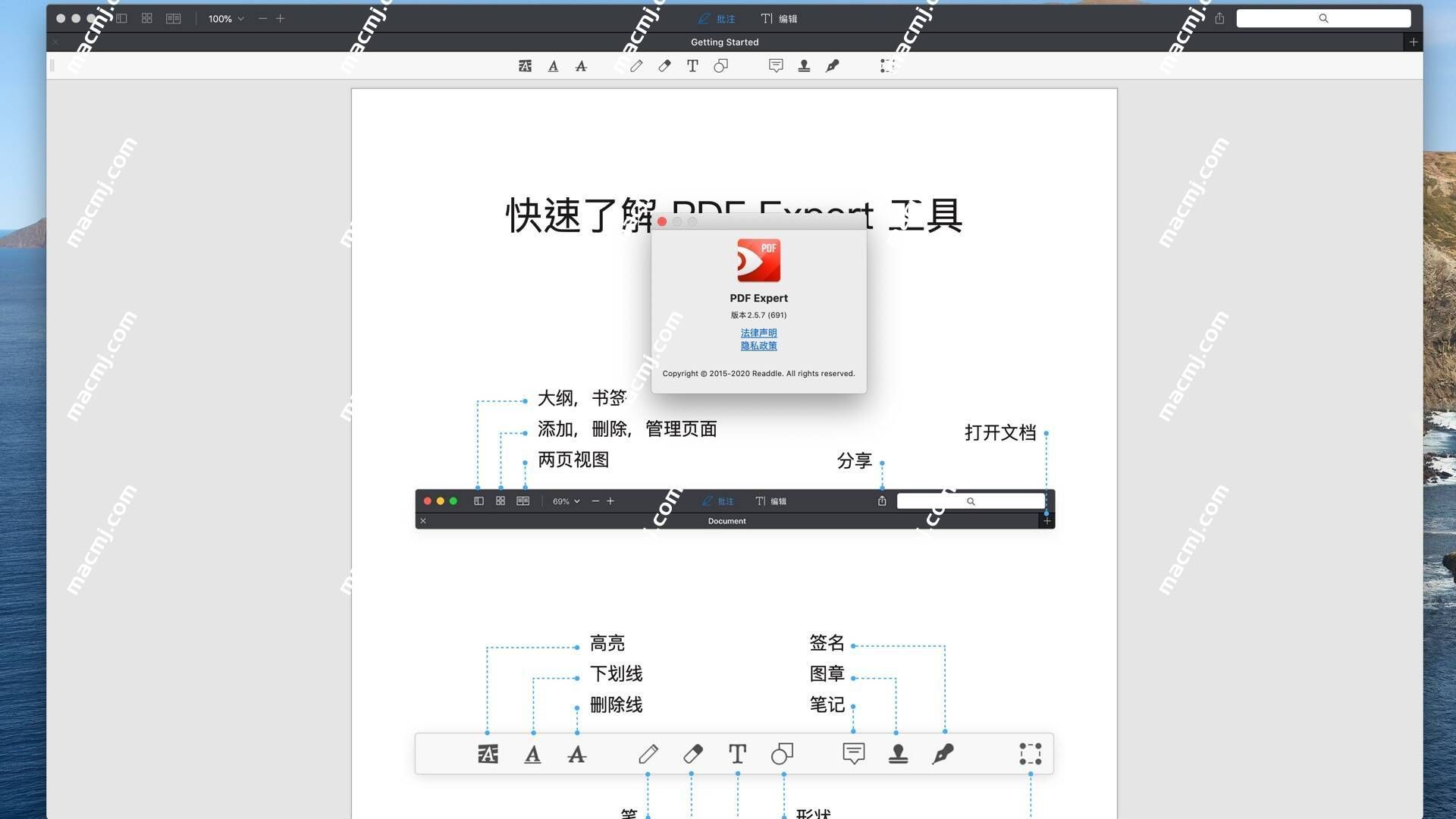Click the text insertion tool
The height and width of the screenshot is (819, 1456).
[693, 65]
